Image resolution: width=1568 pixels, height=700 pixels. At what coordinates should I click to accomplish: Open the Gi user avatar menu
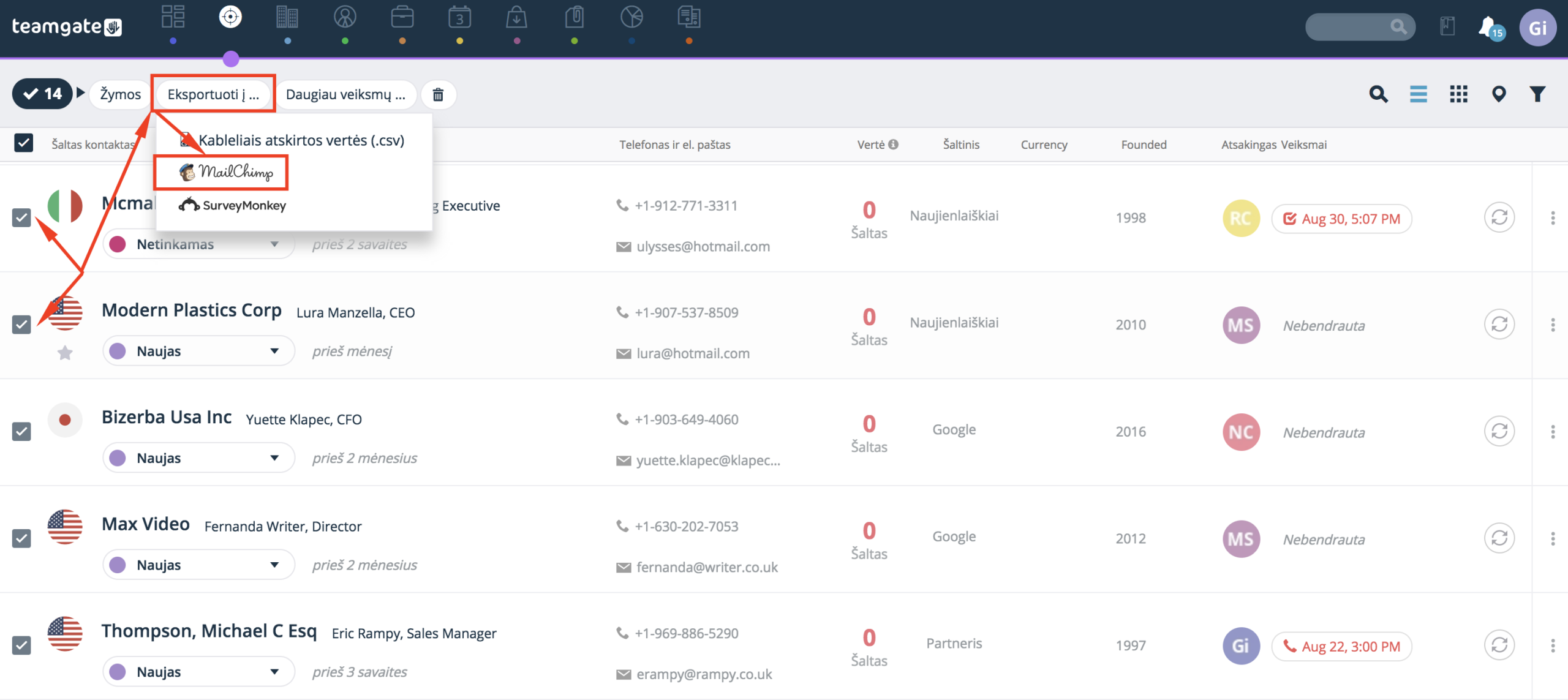[1537, 28]
